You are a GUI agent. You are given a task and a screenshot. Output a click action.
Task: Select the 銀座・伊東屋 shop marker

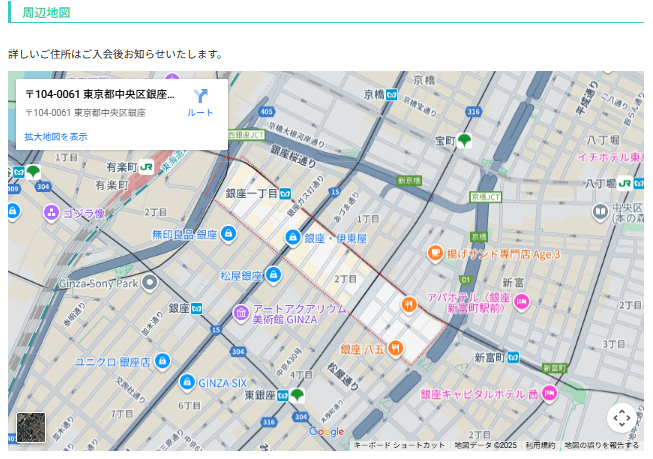(x=293, y=238)
